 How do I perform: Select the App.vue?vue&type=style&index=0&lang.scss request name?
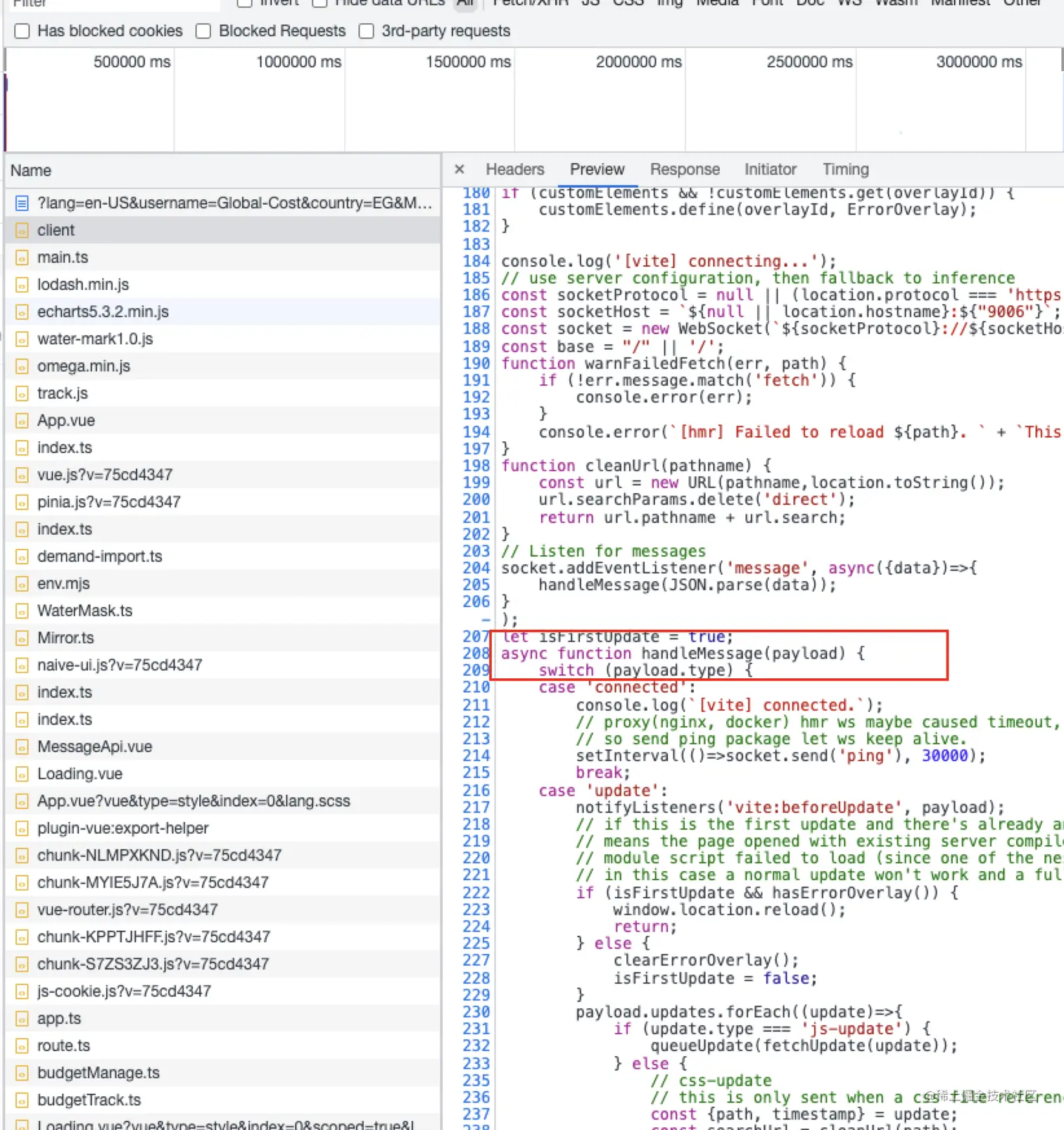pos(194,801)
